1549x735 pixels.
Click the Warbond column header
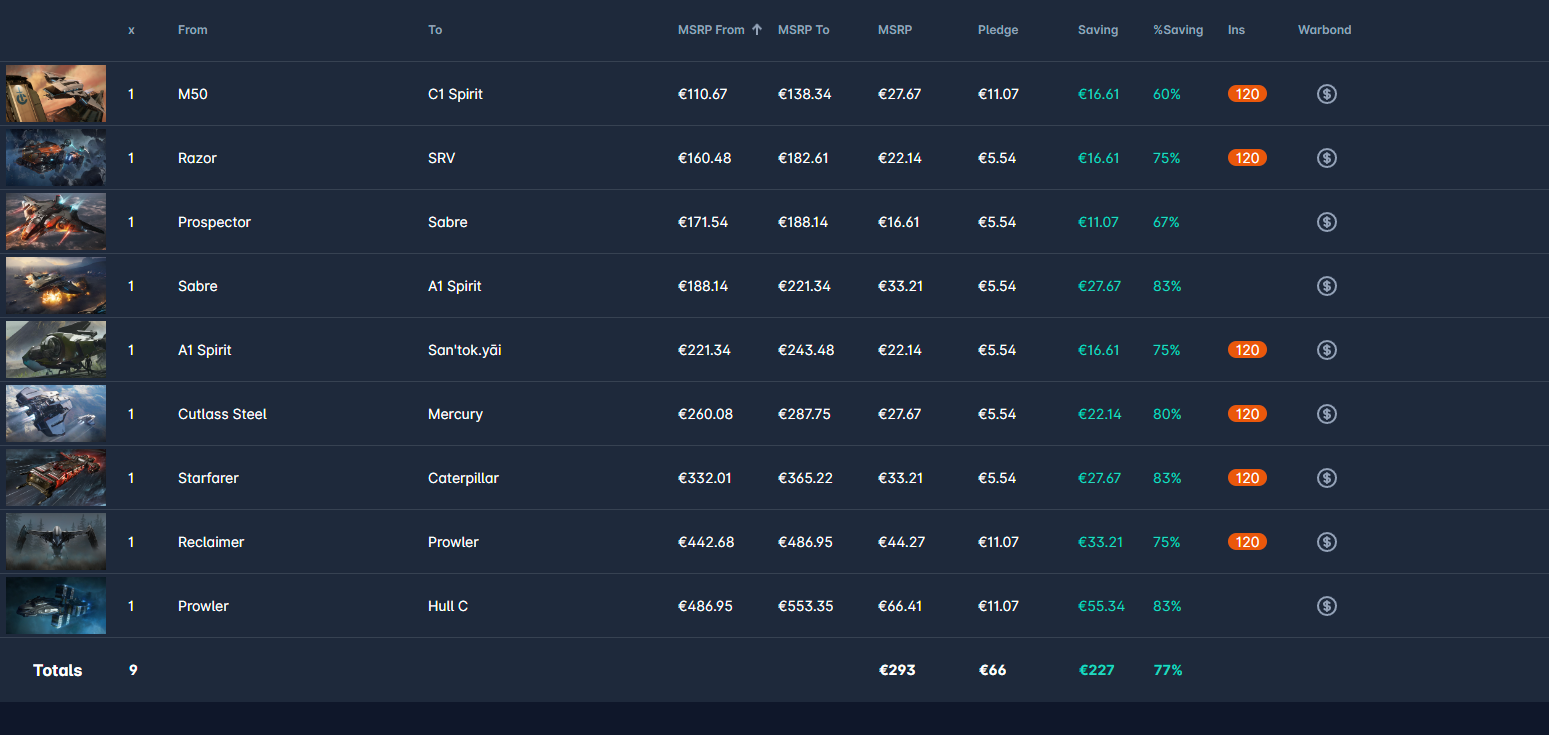coord(1324,30)
